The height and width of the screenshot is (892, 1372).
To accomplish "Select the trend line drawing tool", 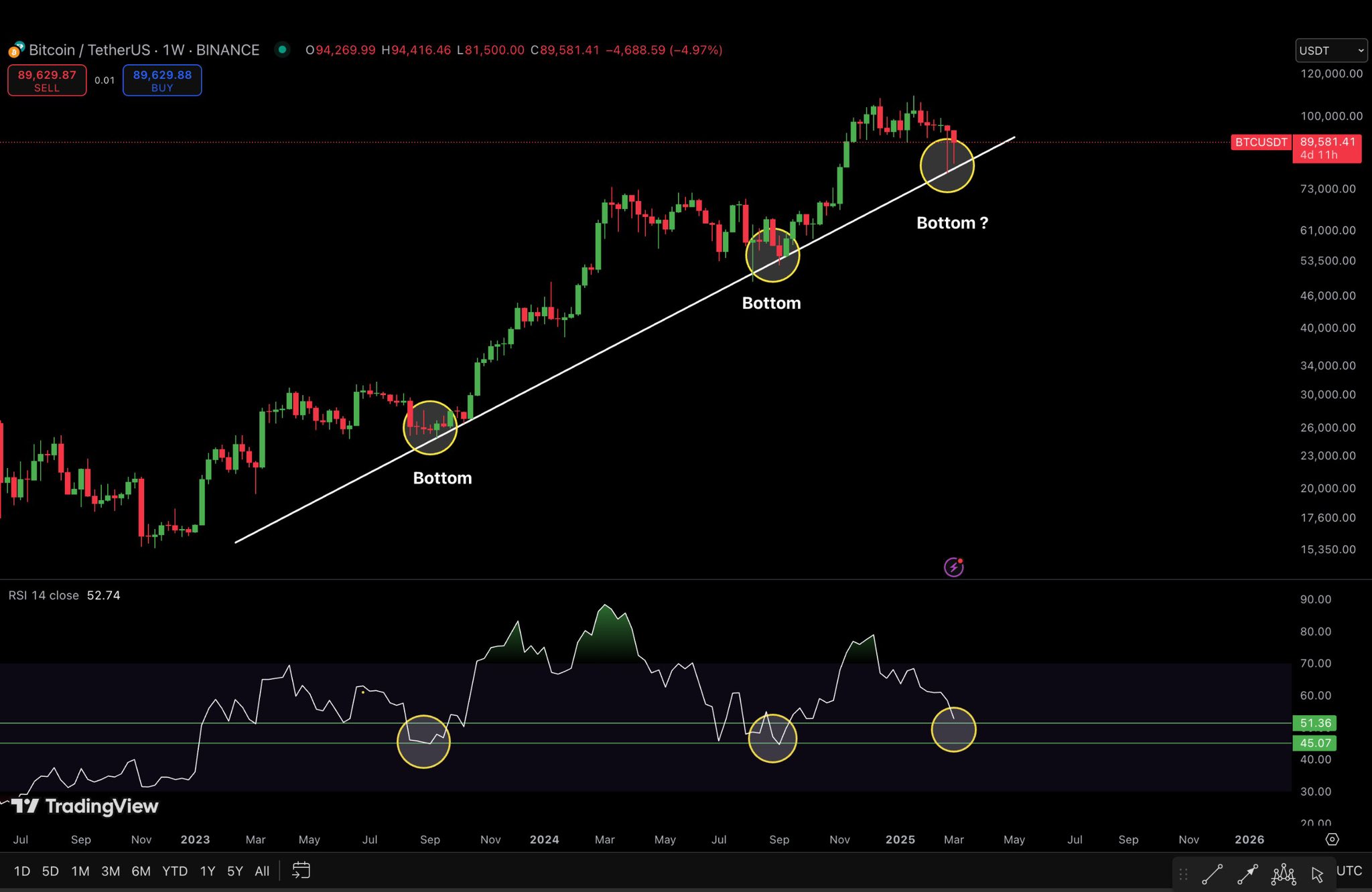I will [1213, 874].
